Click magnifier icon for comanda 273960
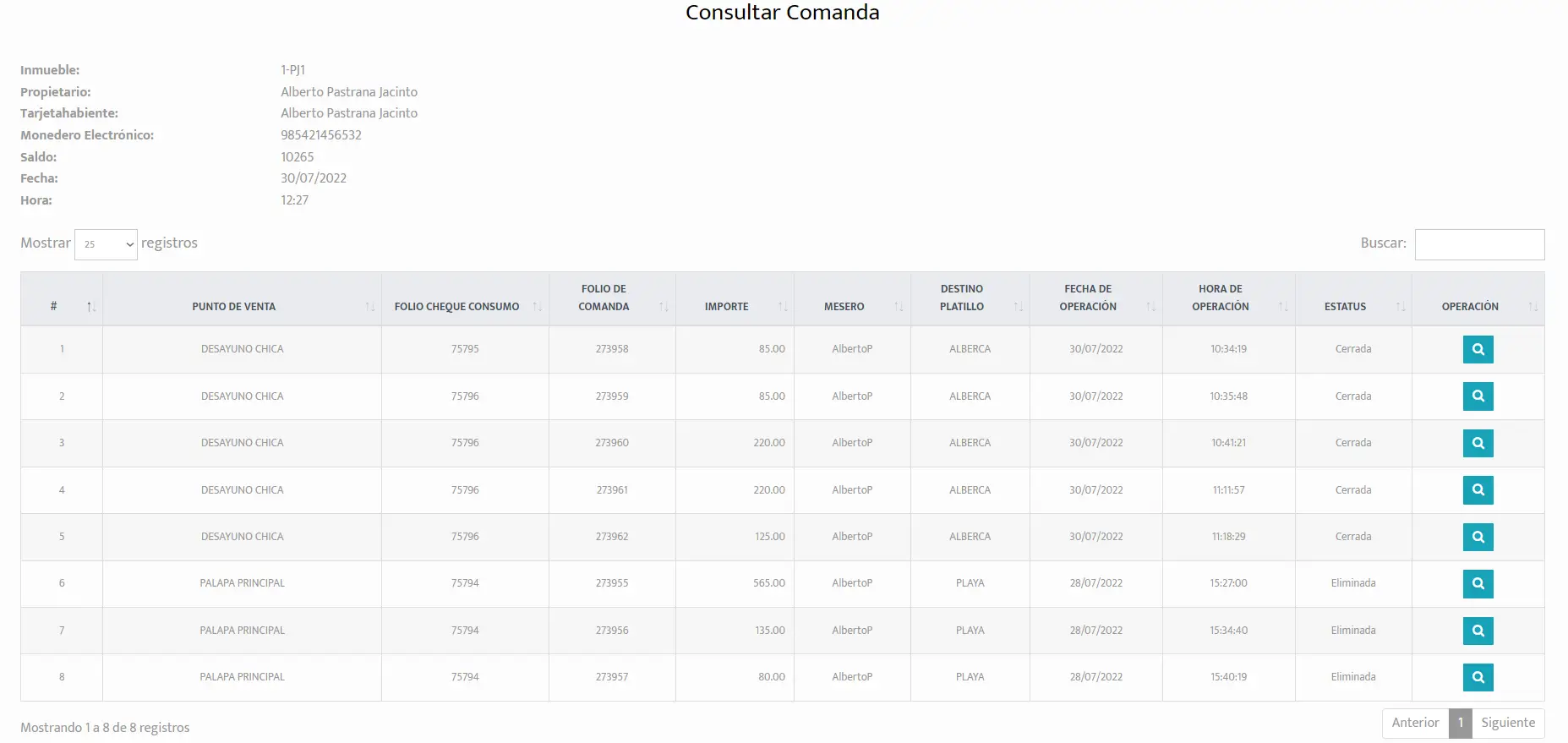1568x743 pixels. [x=1478, y=443]
